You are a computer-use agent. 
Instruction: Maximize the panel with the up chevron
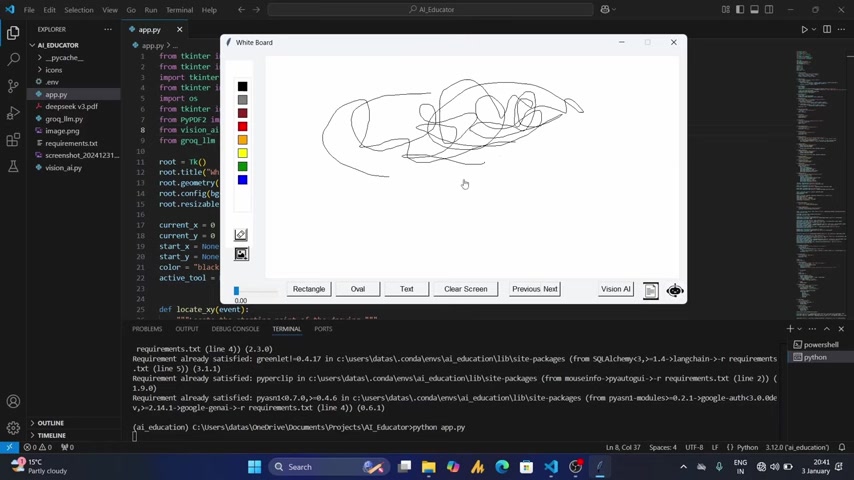pyautogui.click(x=827, y=329)
